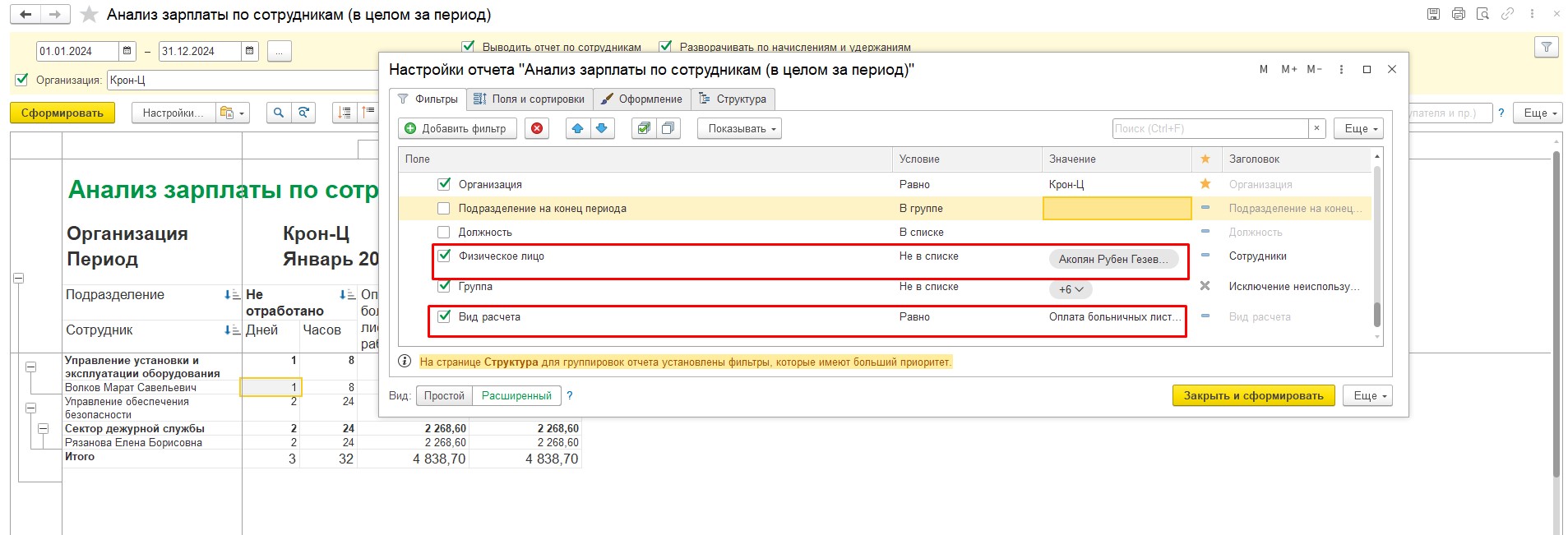Click the save report icon in title bar

click(1434, 14)
